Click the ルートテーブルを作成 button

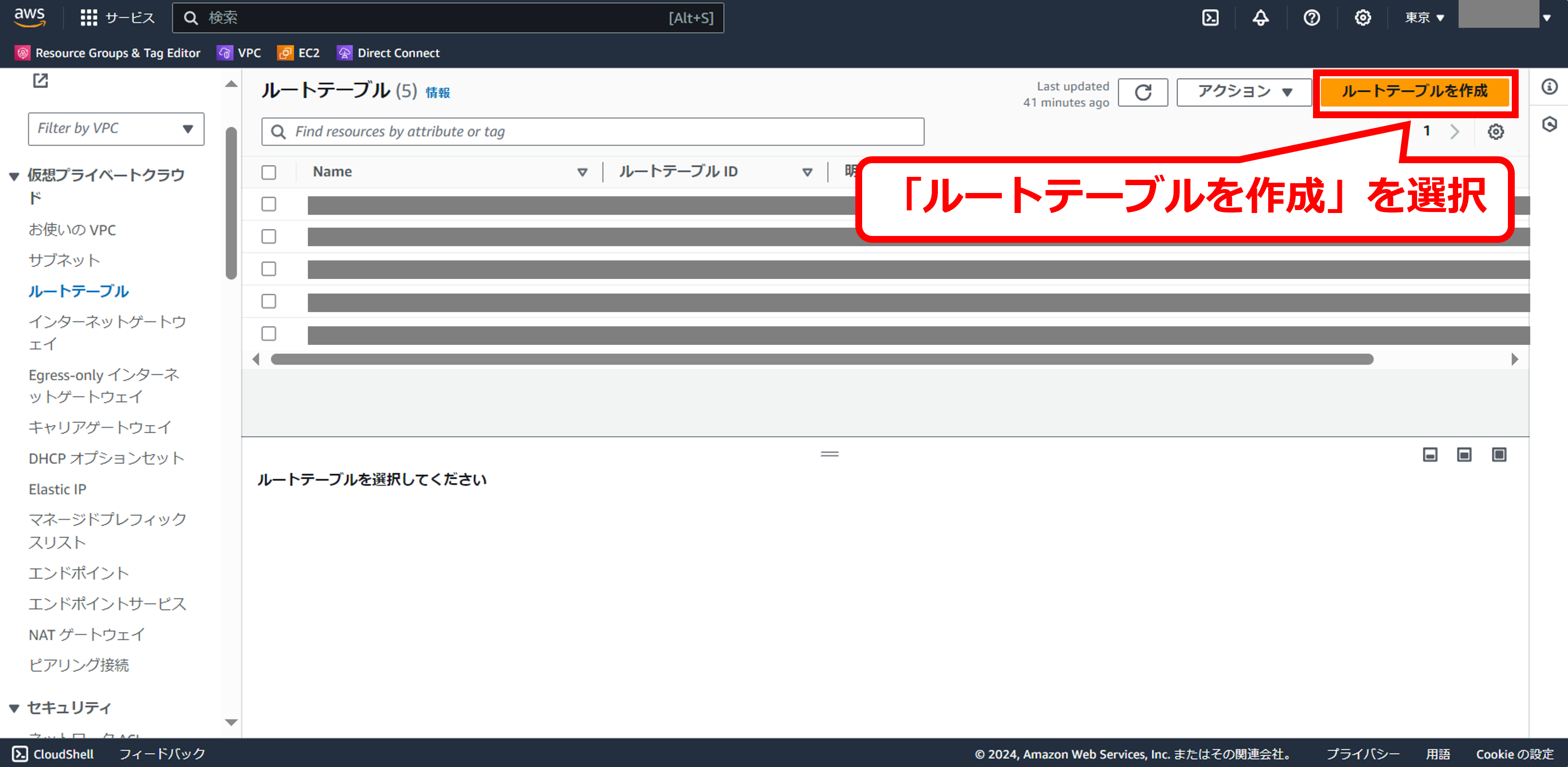(1414, 91)
